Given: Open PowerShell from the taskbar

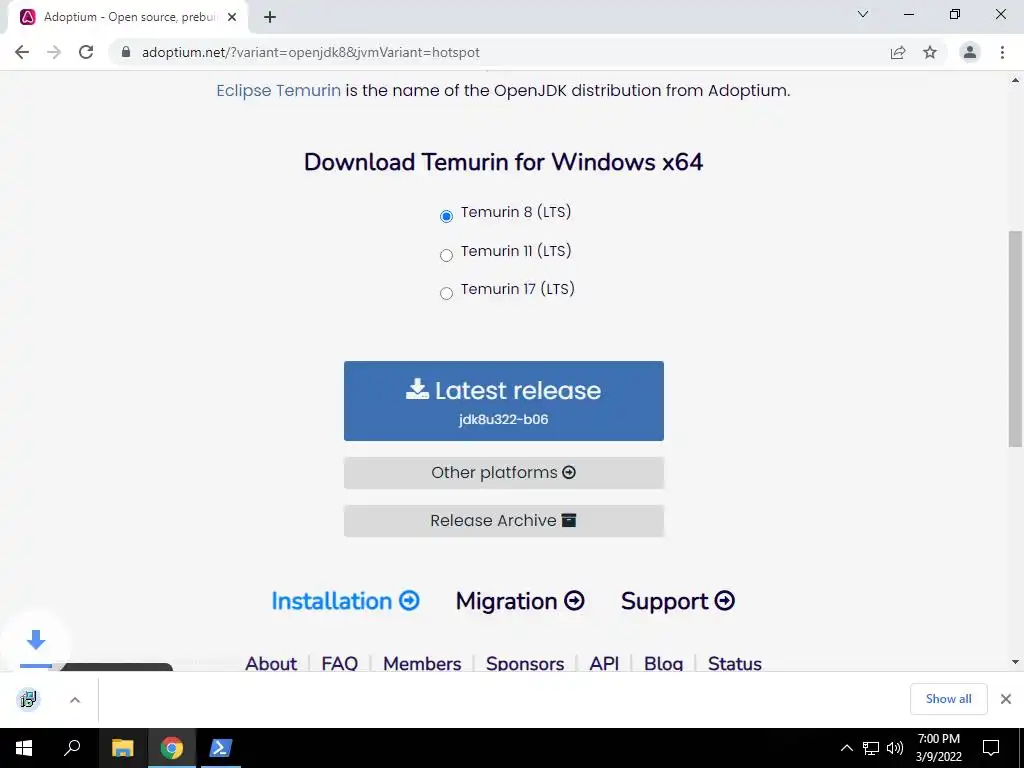Looking at the screenshot, I should (221, 748).
